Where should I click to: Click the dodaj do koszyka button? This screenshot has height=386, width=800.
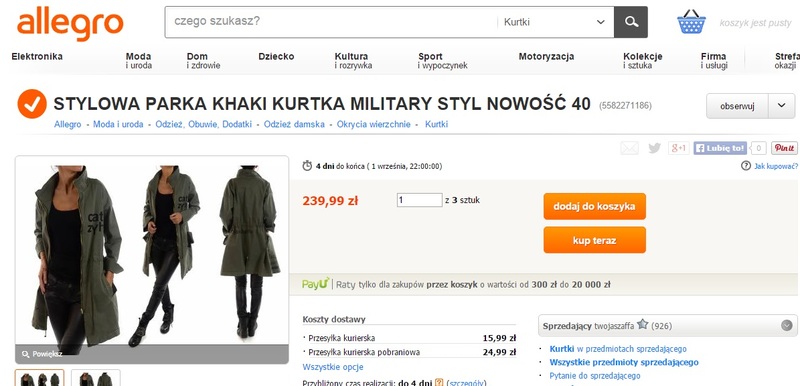pos(594,207)
